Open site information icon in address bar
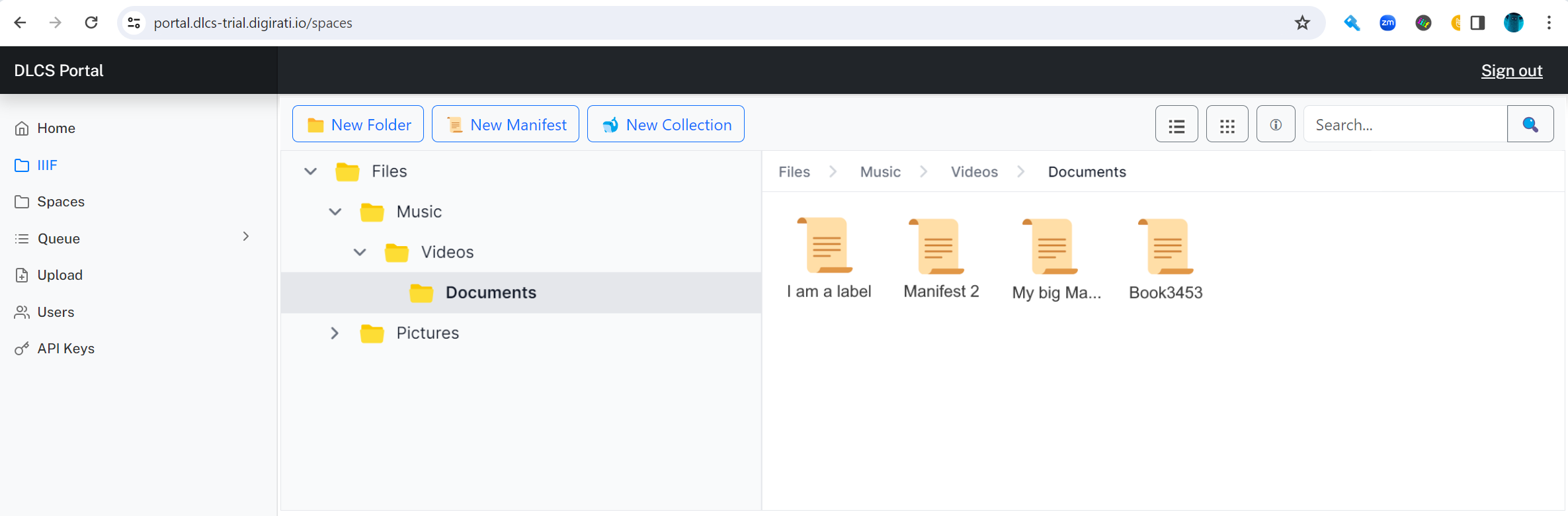Image resolution: width=1568 pixels, height=516 pixels. tap(134, 22)
